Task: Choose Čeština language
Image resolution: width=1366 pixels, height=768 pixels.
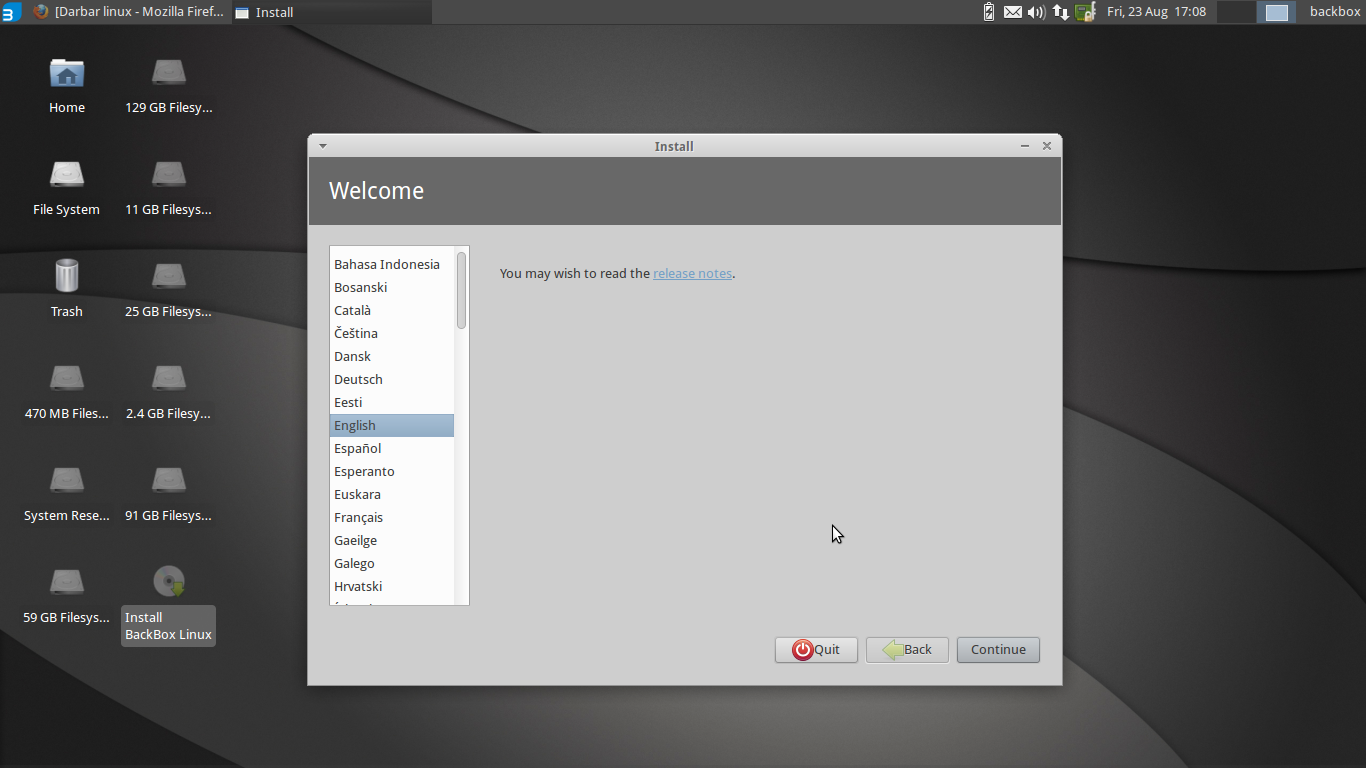Action: coord(392,333)
